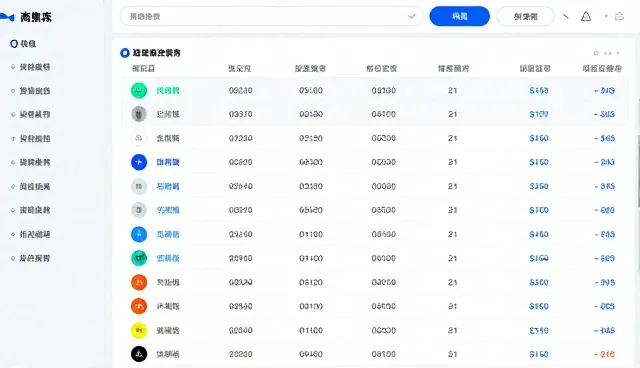Click the blue fish-shaped logo in the sidebar

click(x=7, y=17)
